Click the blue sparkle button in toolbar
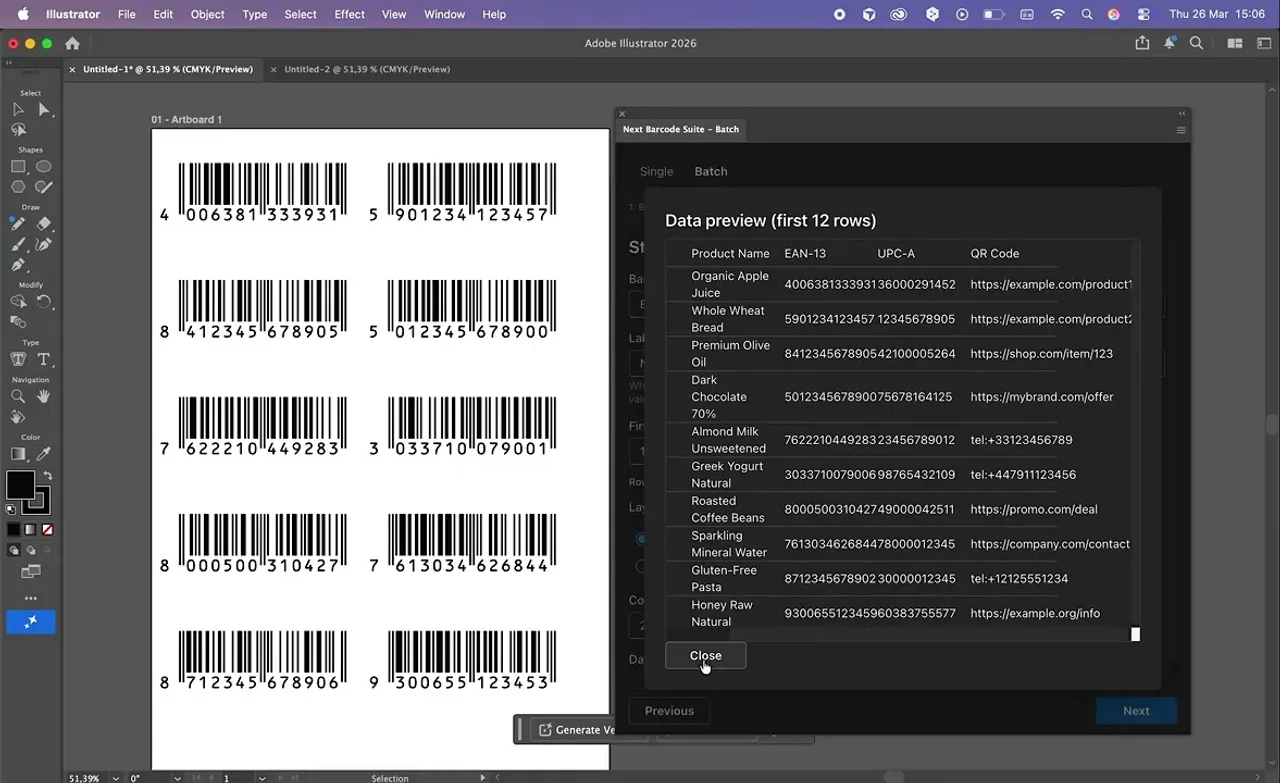The image size is (1280, 783). [x=31, y=622]
